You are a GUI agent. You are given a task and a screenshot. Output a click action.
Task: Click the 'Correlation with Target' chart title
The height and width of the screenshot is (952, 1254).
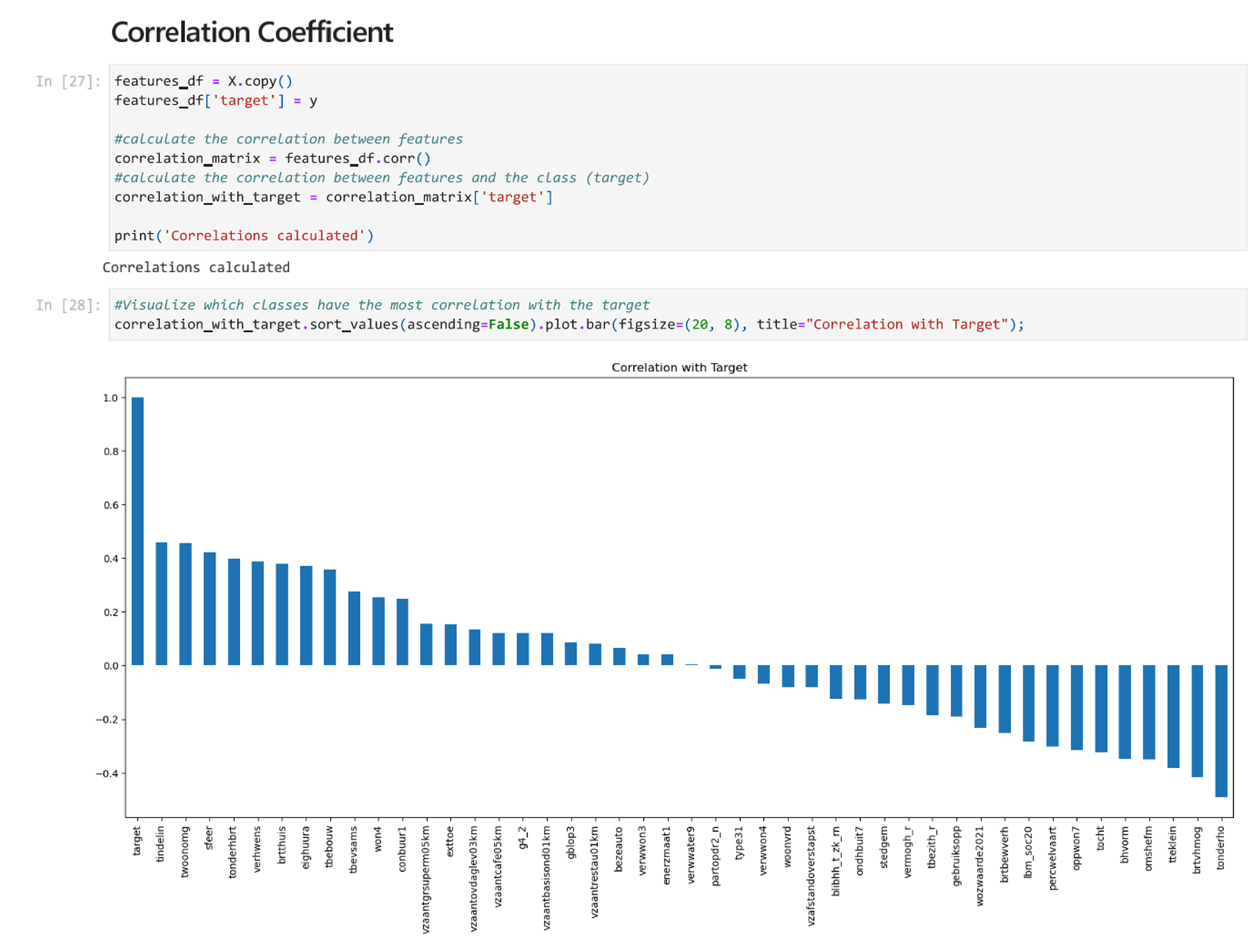point(679,368)
